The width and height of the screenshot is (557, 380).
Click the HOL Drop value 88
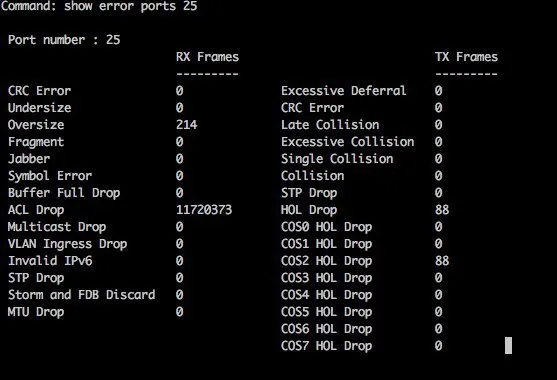442,210
